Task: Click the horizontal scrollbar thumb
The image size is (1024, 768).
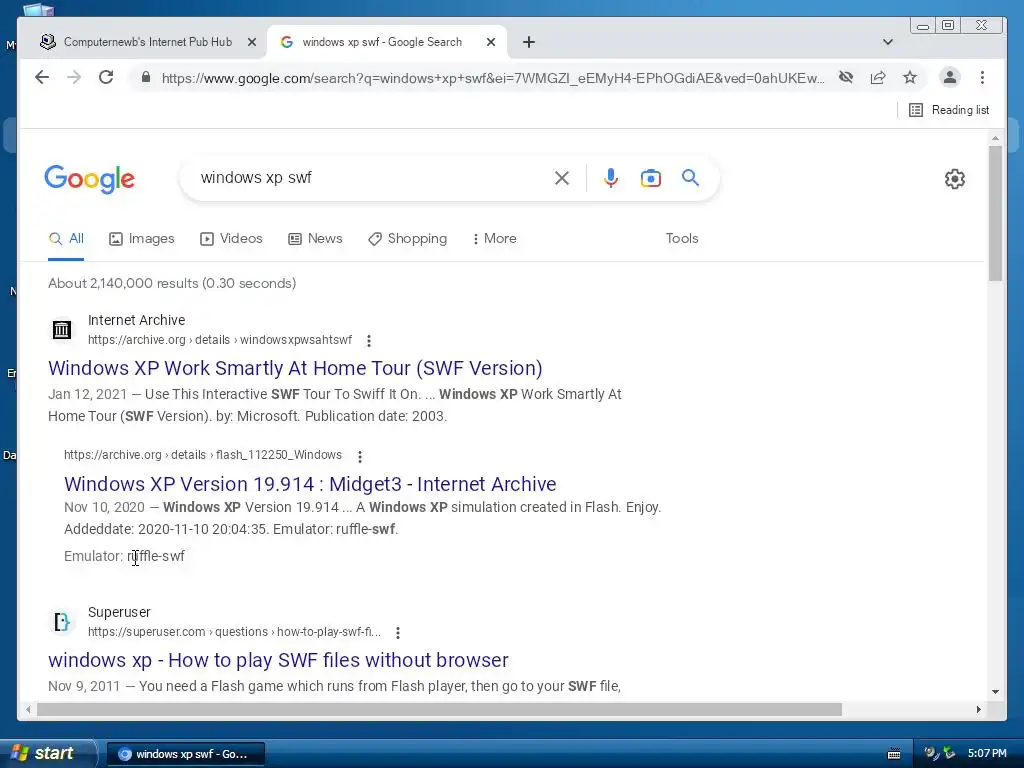Action: (440, 709)
